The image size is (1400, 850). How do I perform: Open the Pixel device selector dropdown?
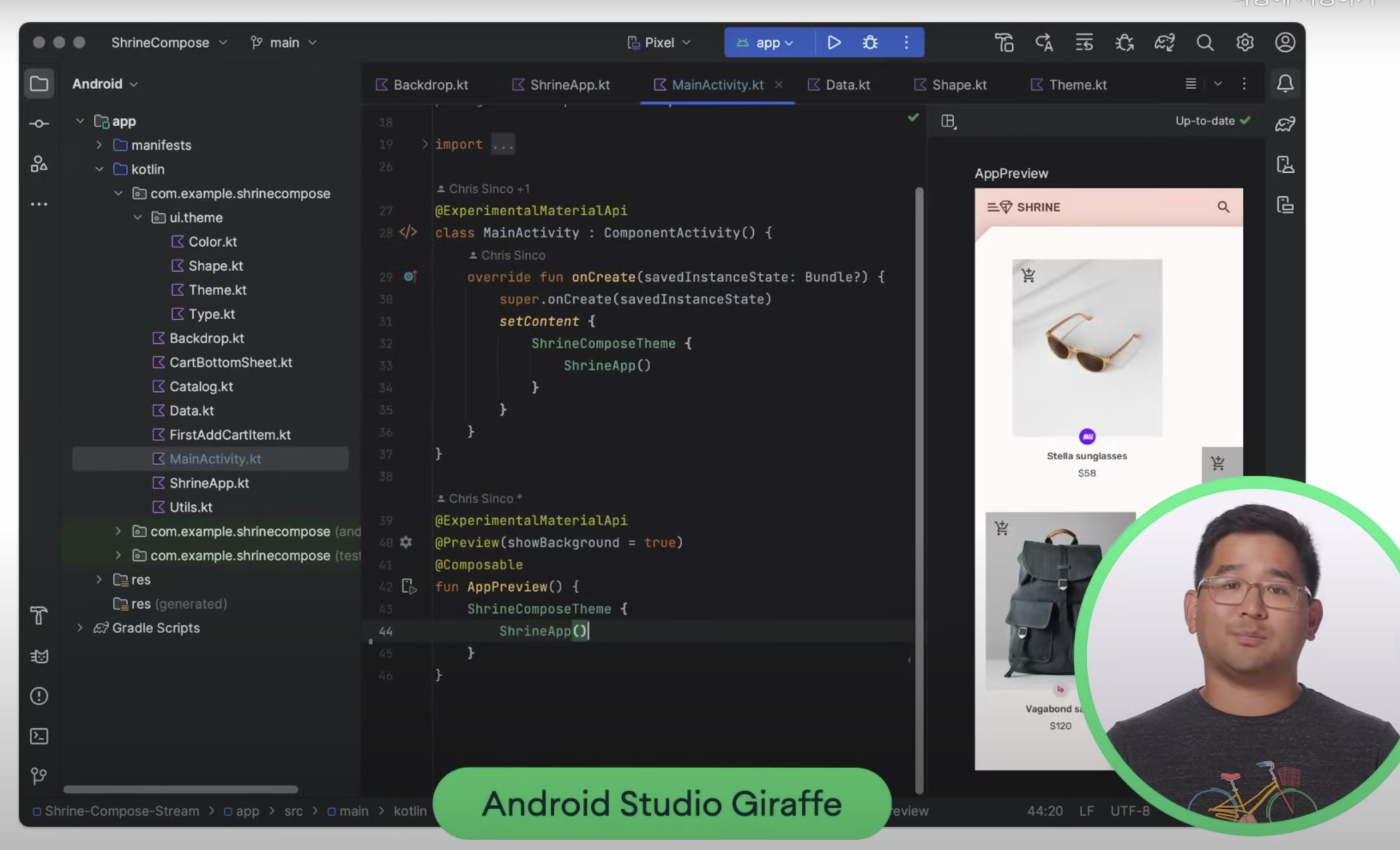[x=659, y=42]
